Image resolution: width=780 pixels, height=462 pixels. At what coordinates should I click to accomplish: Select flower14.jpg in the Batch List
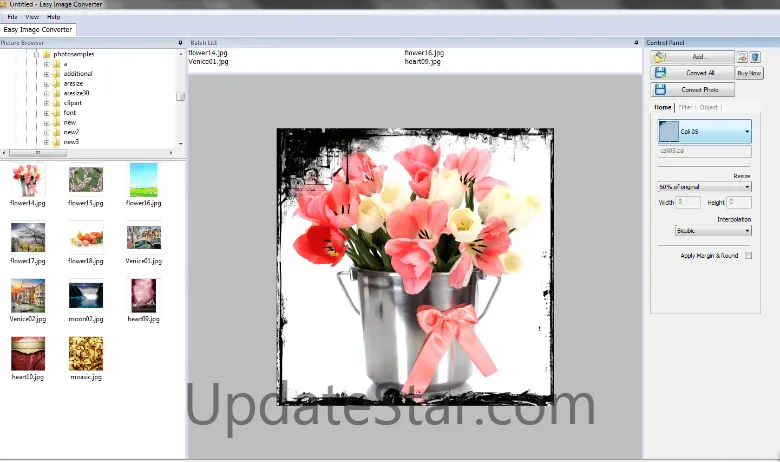pos(208,53)
